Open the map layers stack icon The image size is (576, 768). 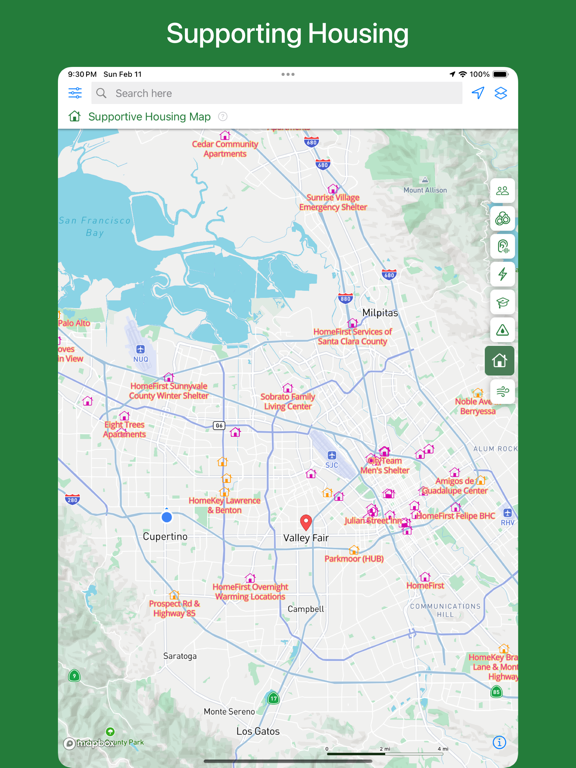(x=501, y=93)
